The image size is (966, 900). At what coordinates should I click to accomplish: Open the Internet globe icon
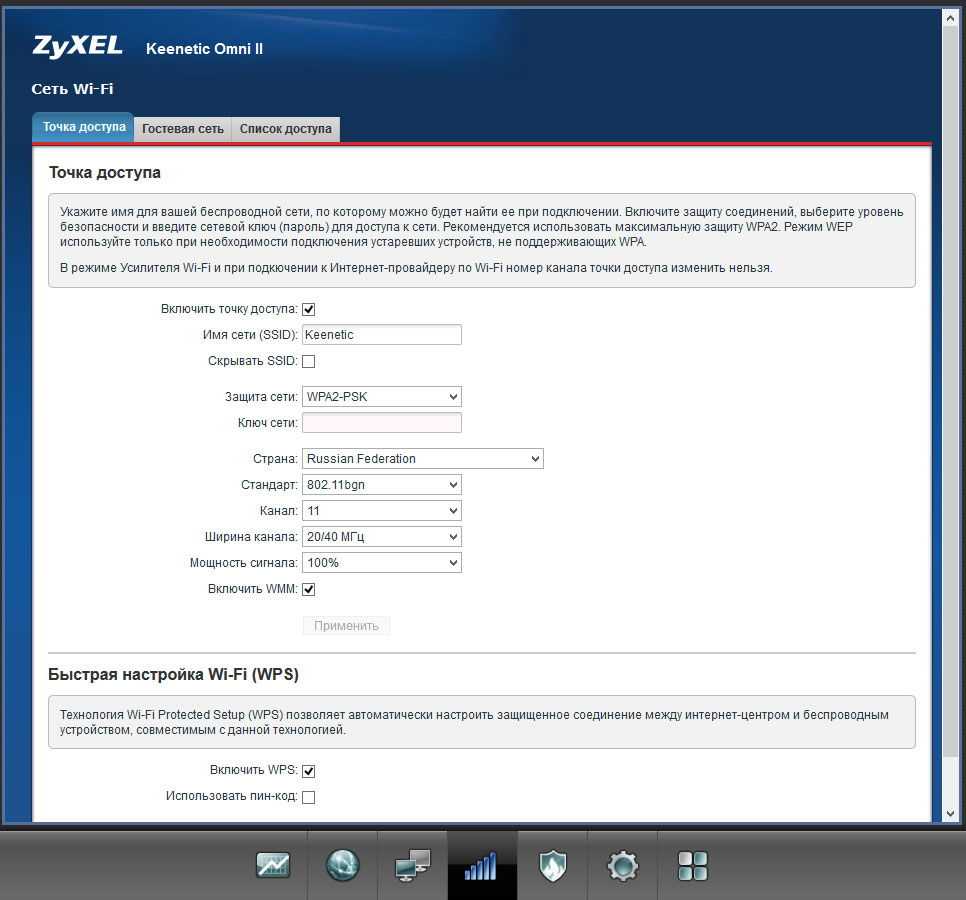pos(342,865)
